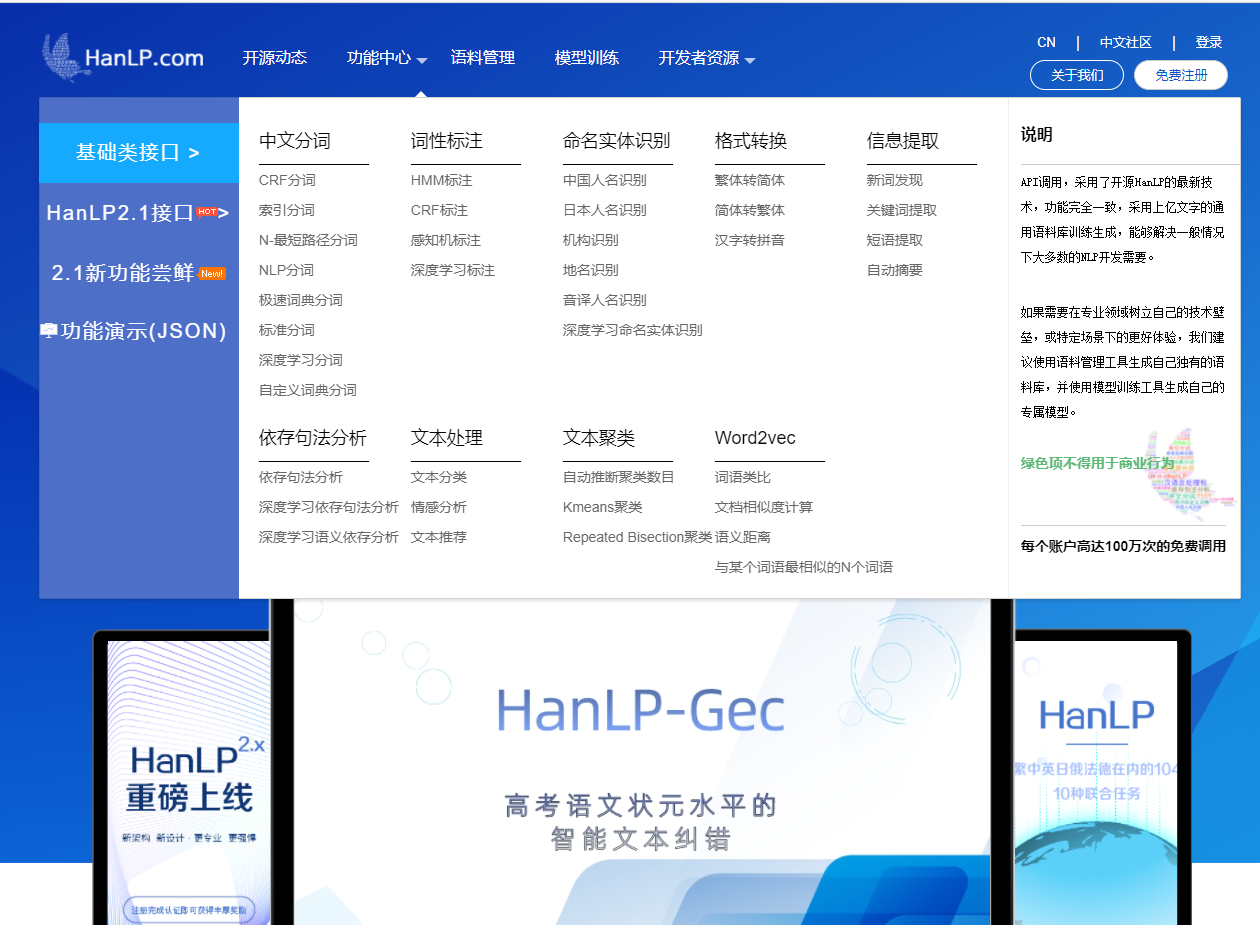Click the Word2vec category heading
Image resolution: width=1260 pixels, height=925 pixels.
(755, 438)
